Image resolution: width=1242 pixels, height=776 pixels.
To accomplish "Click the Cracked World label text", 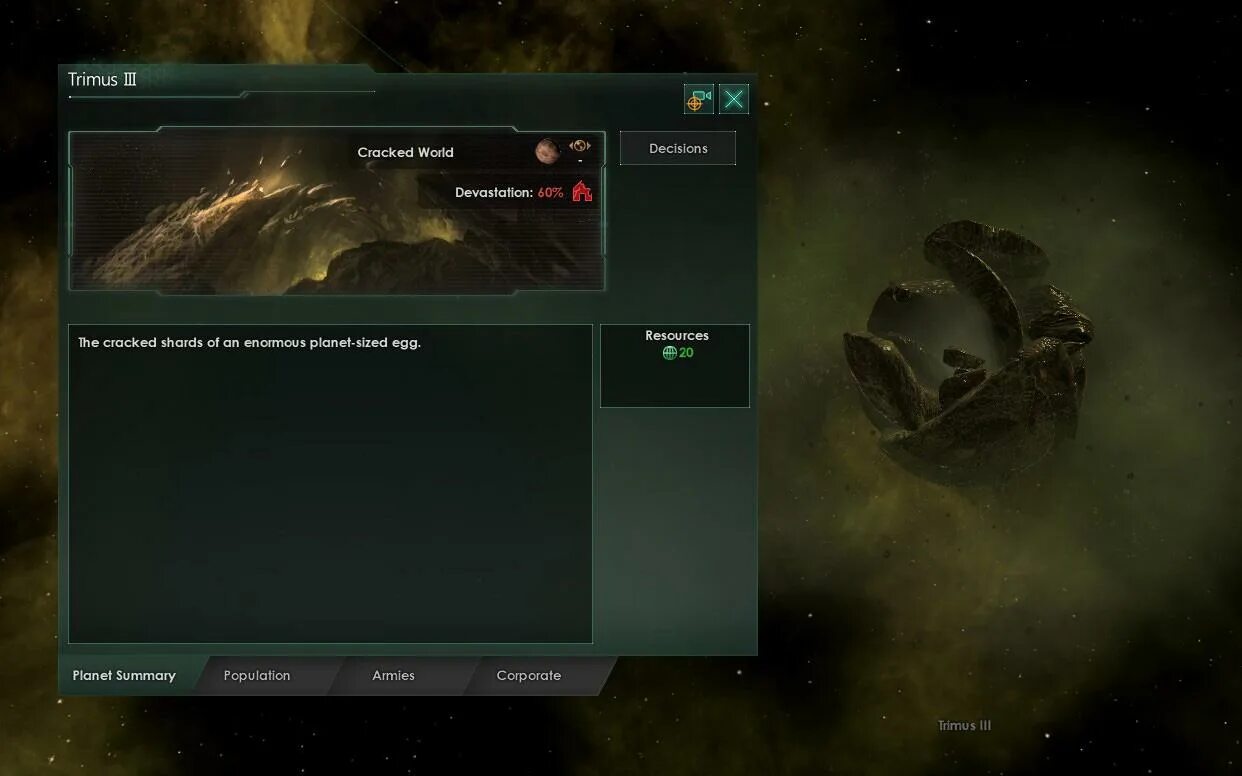I will (405, 152).
